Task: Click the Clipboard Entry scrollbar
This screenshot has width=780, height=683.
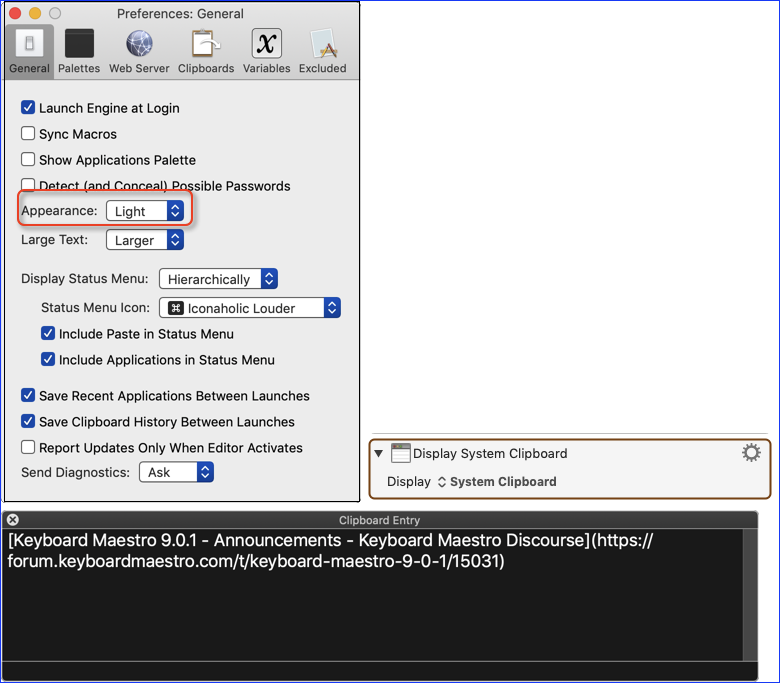Action: [x=750, y=595]
